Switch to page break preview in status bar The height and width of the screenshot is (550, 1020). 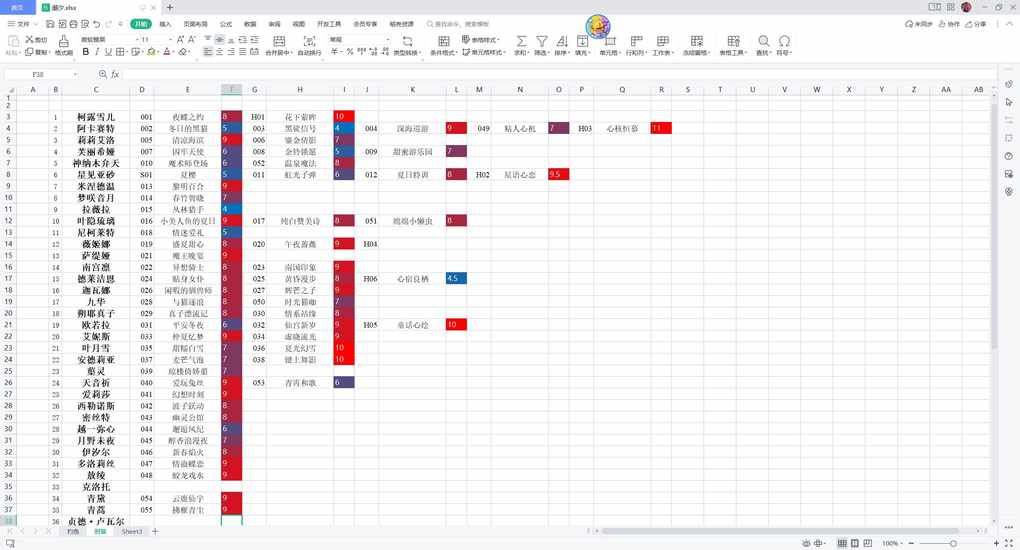tap(868, 543)
